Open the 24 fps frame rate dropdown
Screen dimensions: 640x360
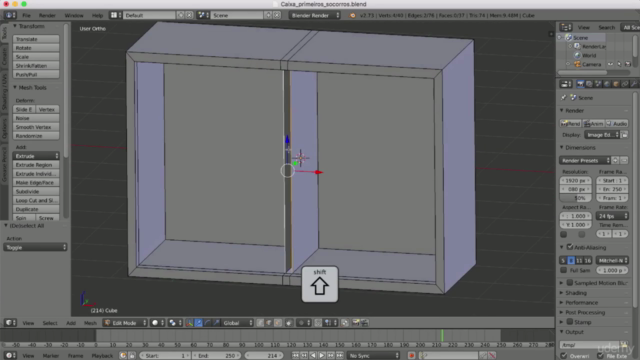tap(612, 216)
